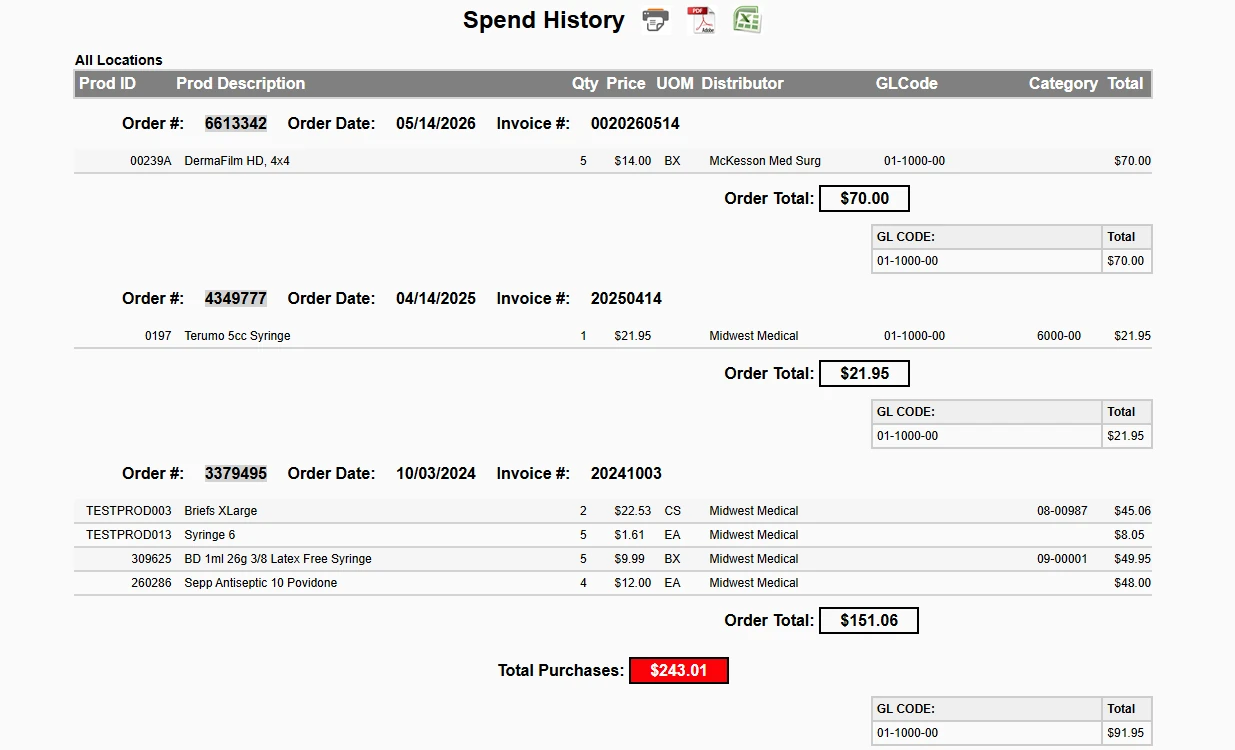Screen dimensions: 1235x750
Task: Click the Qty column header
Action: click(x=585, y=83)
